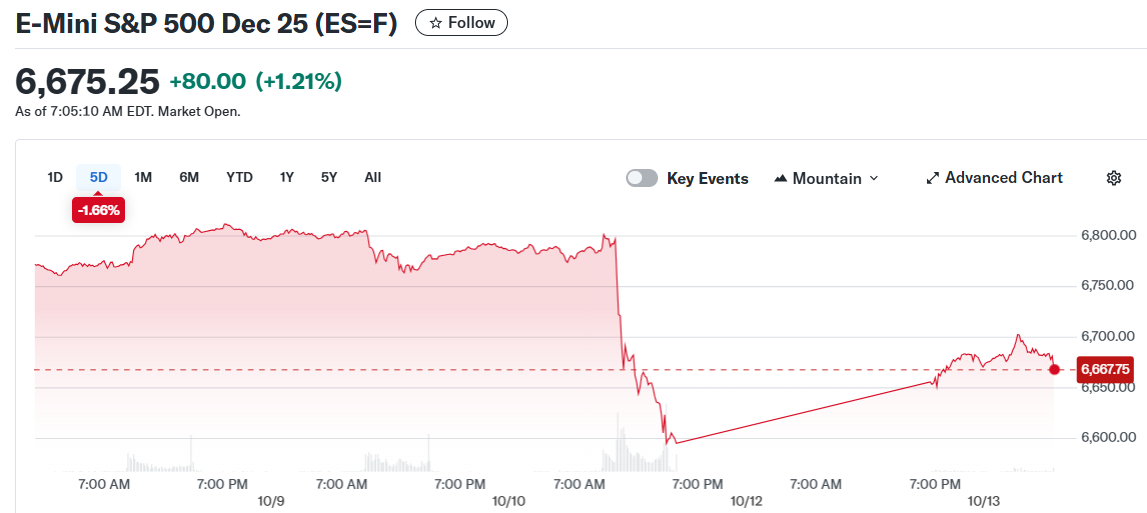Expand the Mountain chart style dropdown chevron
Screen dimensions: 1147x513
pyautogui.click(x=874, y=178)
